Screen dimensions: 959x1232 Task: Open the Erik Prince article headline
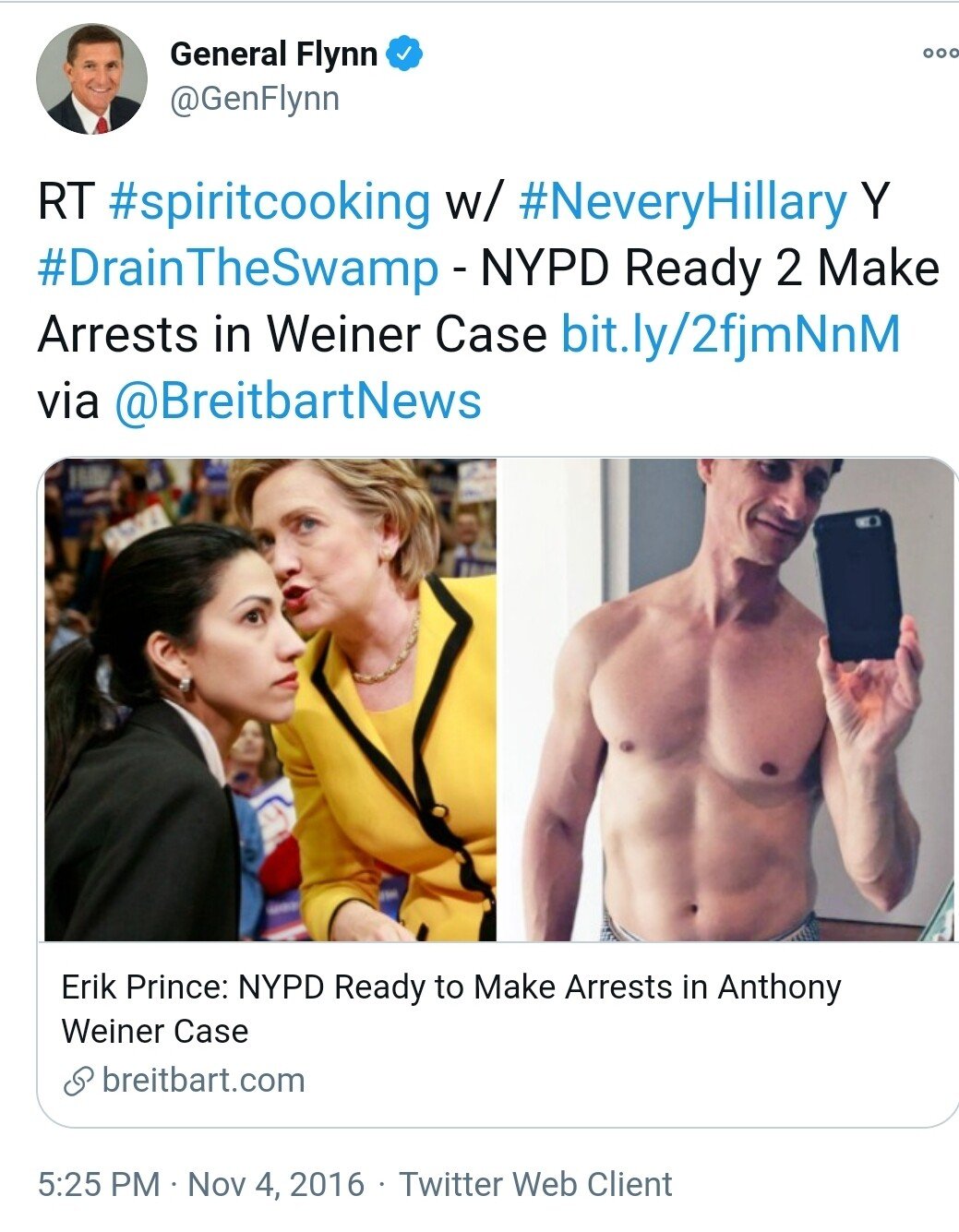pyautogui.click(x=451, y=1009)
